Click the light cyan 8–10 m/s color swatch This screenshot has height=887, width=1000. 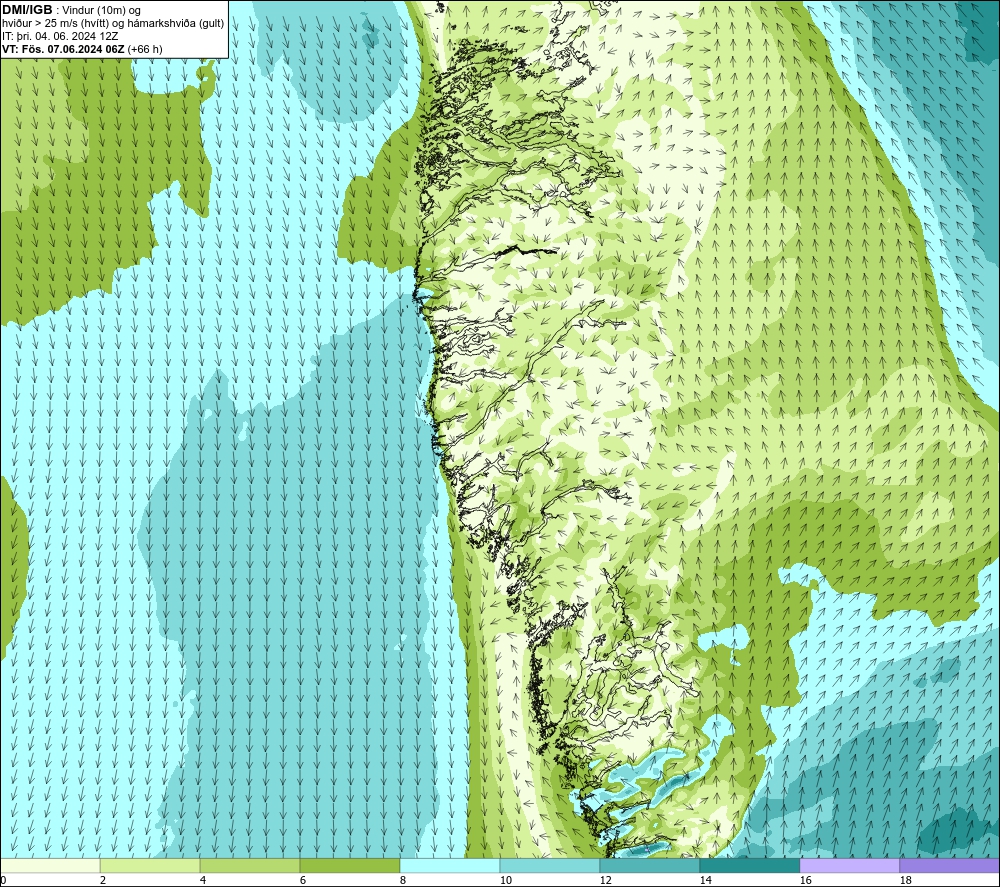pyautogui.click(x=450, y=865)
